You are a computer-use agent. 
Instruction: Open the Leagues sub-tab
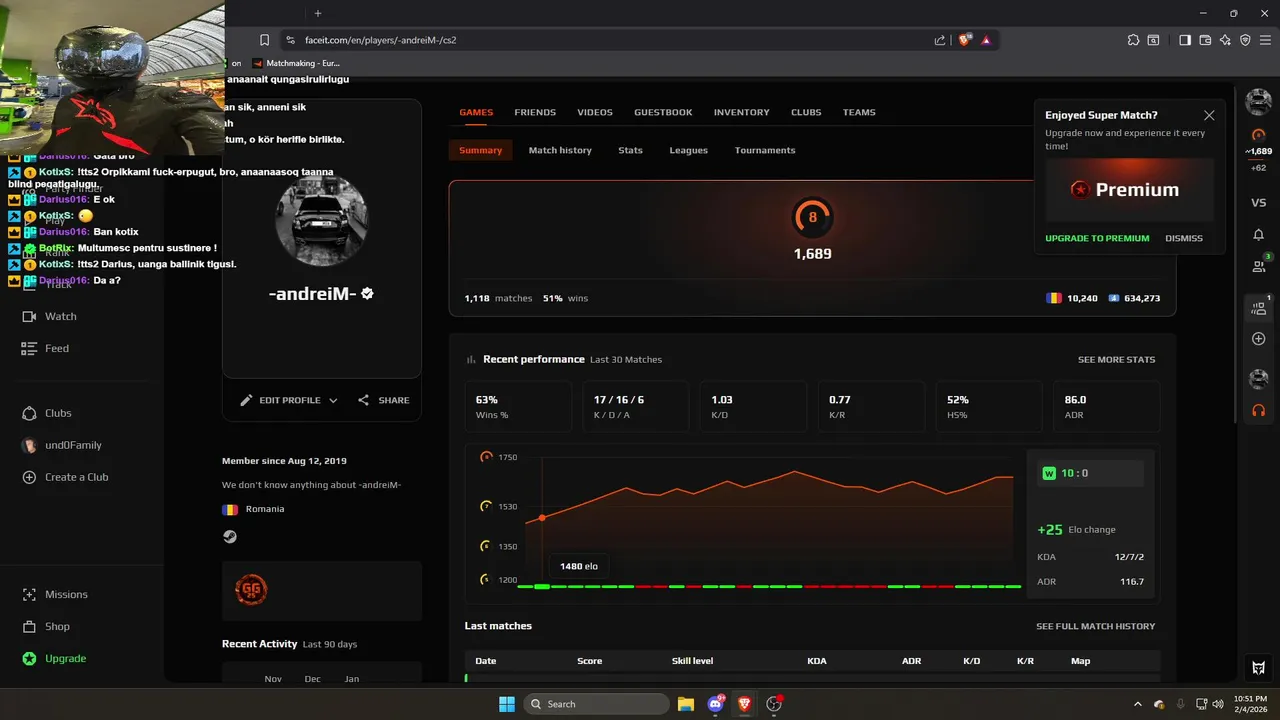pyautogui.click(x=688, y=150)
